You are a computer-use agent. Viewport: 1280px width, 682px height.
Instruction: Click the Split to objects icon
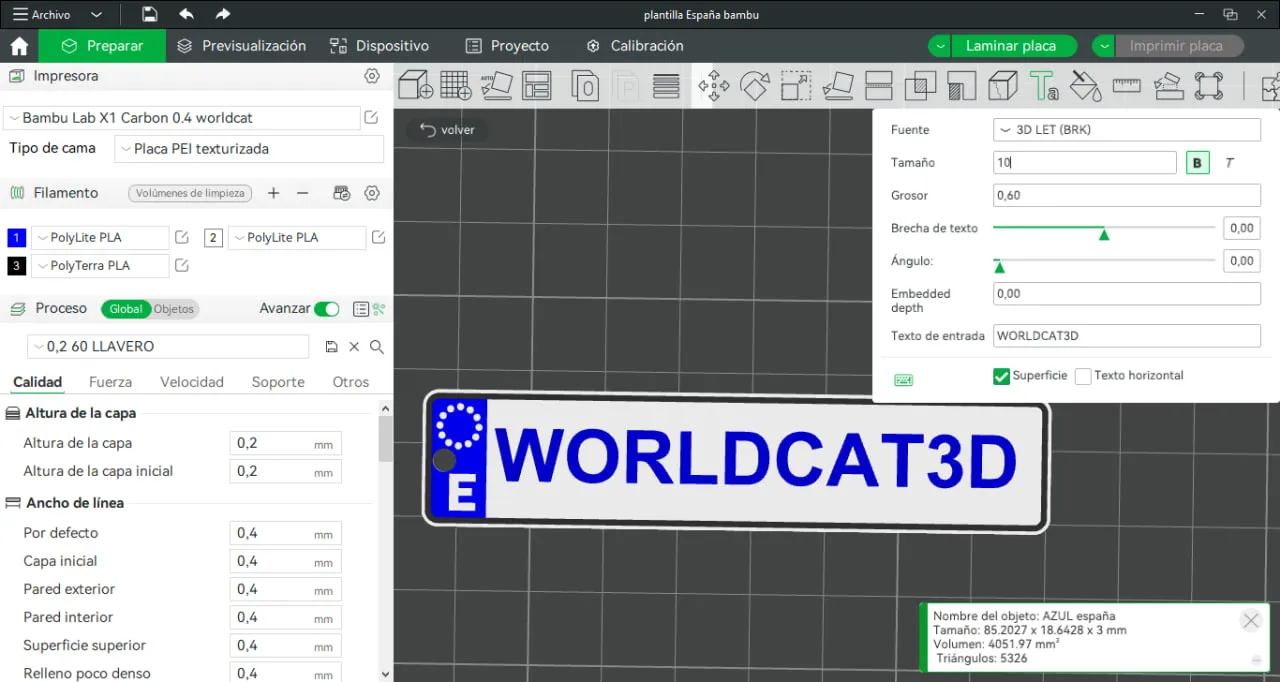[x=585, y=86]
